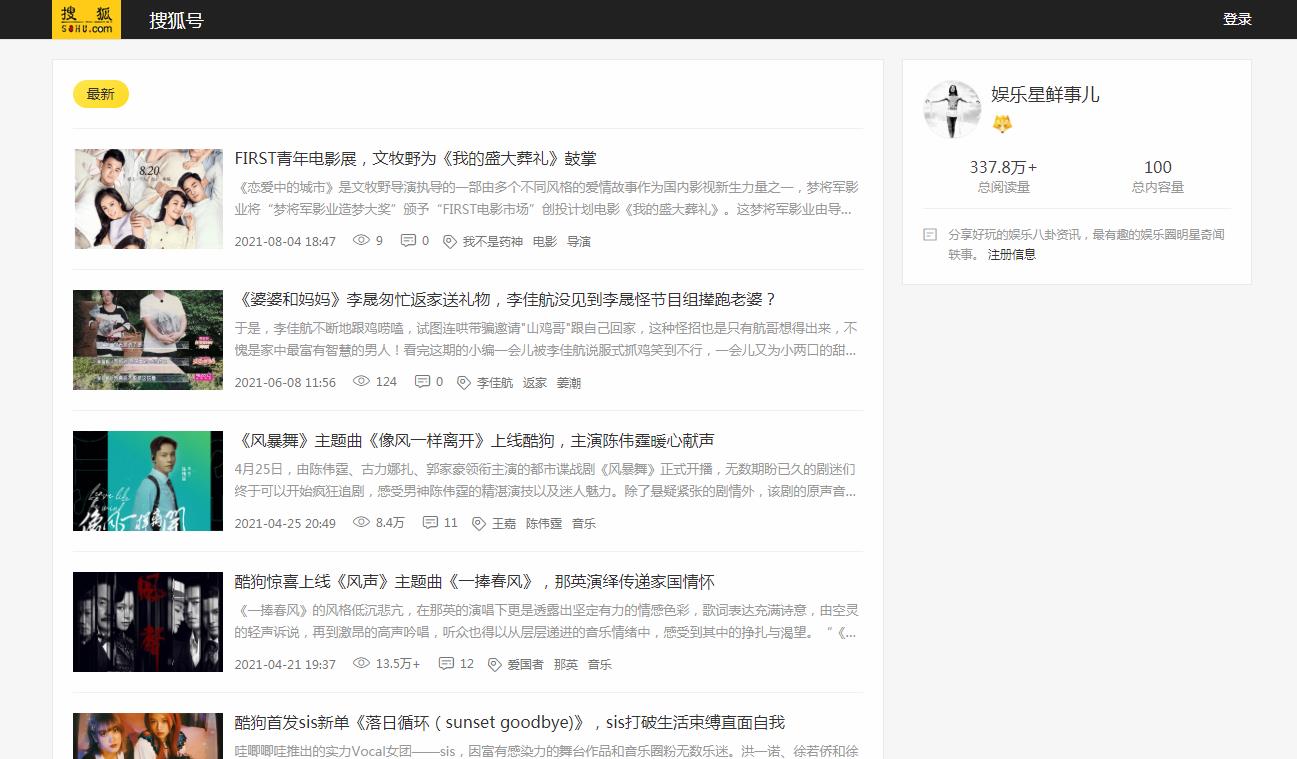Click the date 2021-08-04 18:47
The width and height of the screenshot is (1297, 759).
(x=285, y=242)
